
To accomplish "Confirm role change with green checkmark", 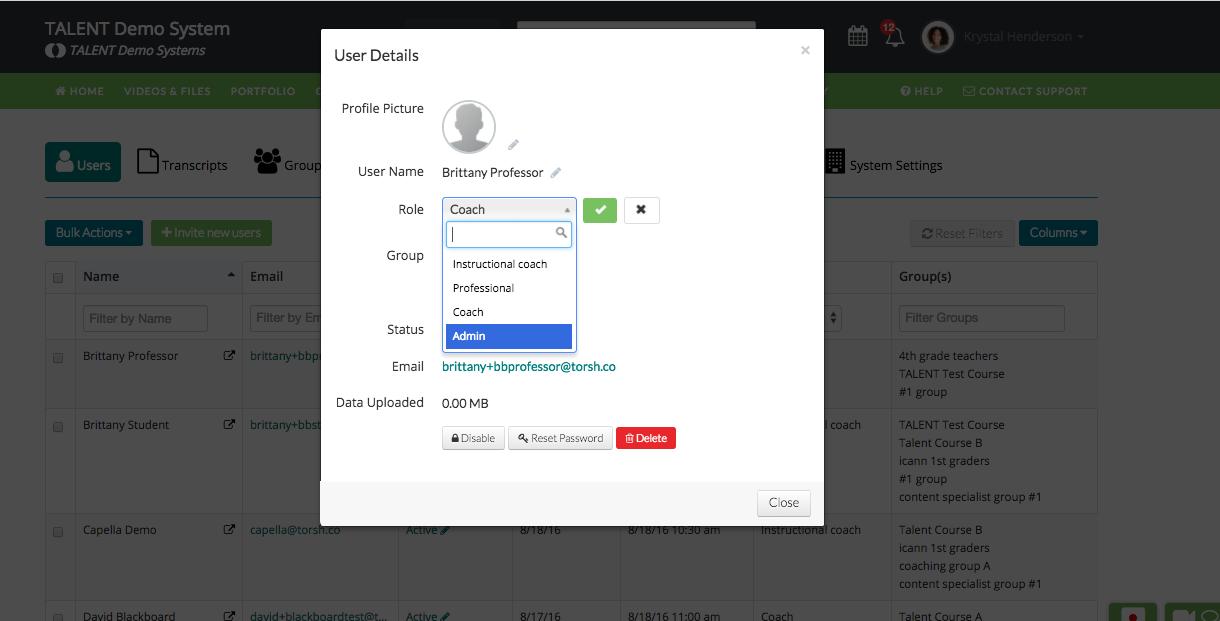I will pyautogui.click(x=600, y=210).
